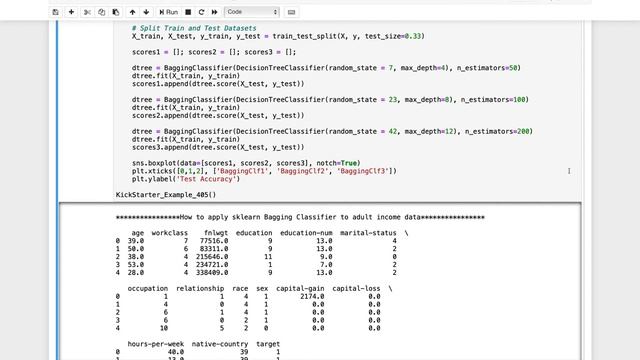Interrupt the kernel with stop icon
The height and width of the screenshot is (360, 640).
188,12
